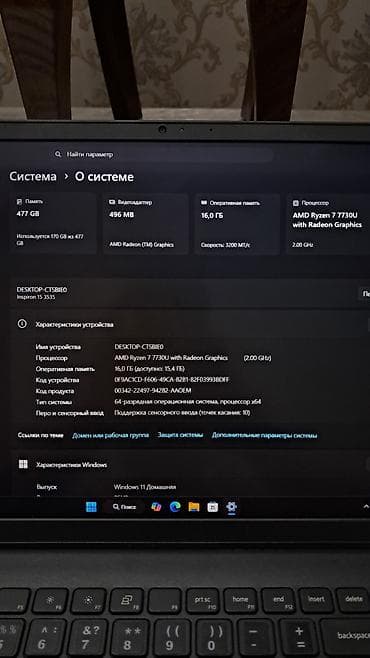Viewport: 370px width, 658px height.
Task: Click the Settings gear taskbar icon
Action: [231, 507]
